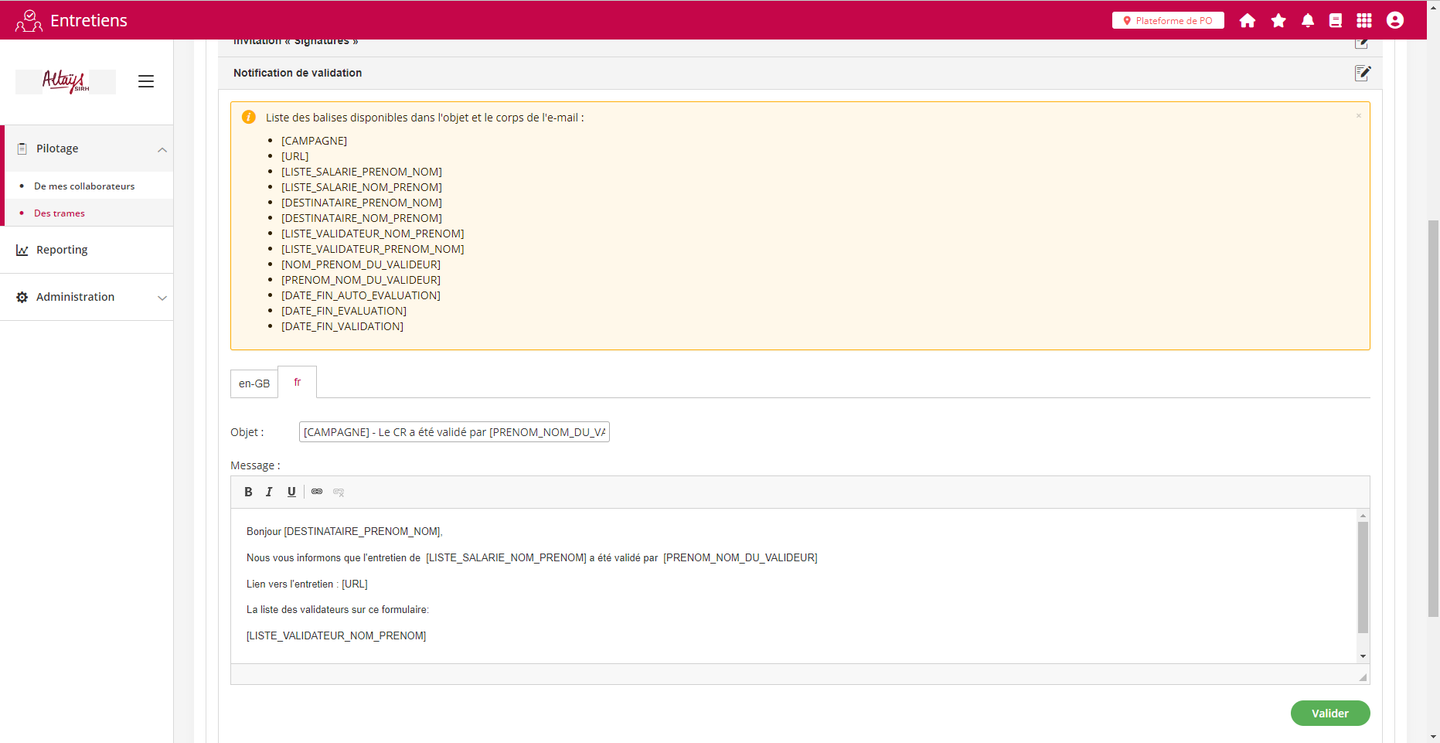
Task: Close the balises info banner
Action: click(x=1358, y=116)
